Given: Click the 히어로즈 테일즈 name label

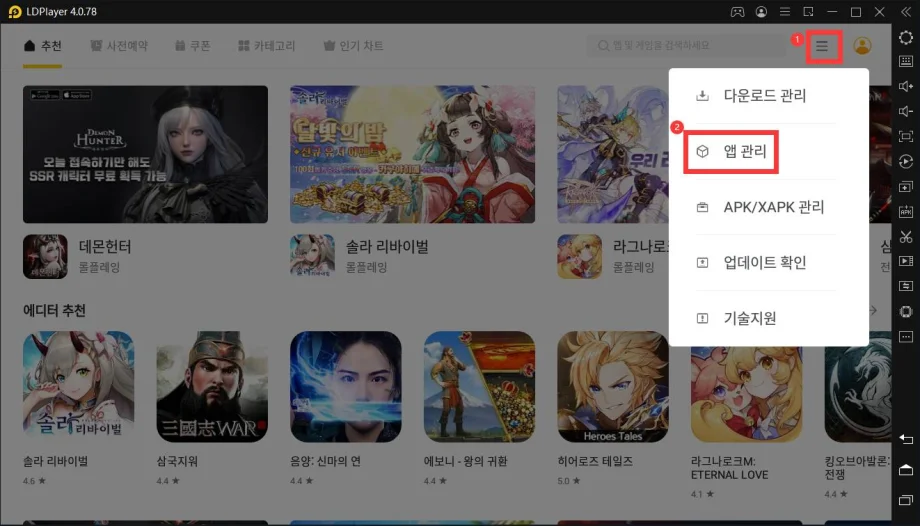Looking at the screenshot, I should coord(595,461).
